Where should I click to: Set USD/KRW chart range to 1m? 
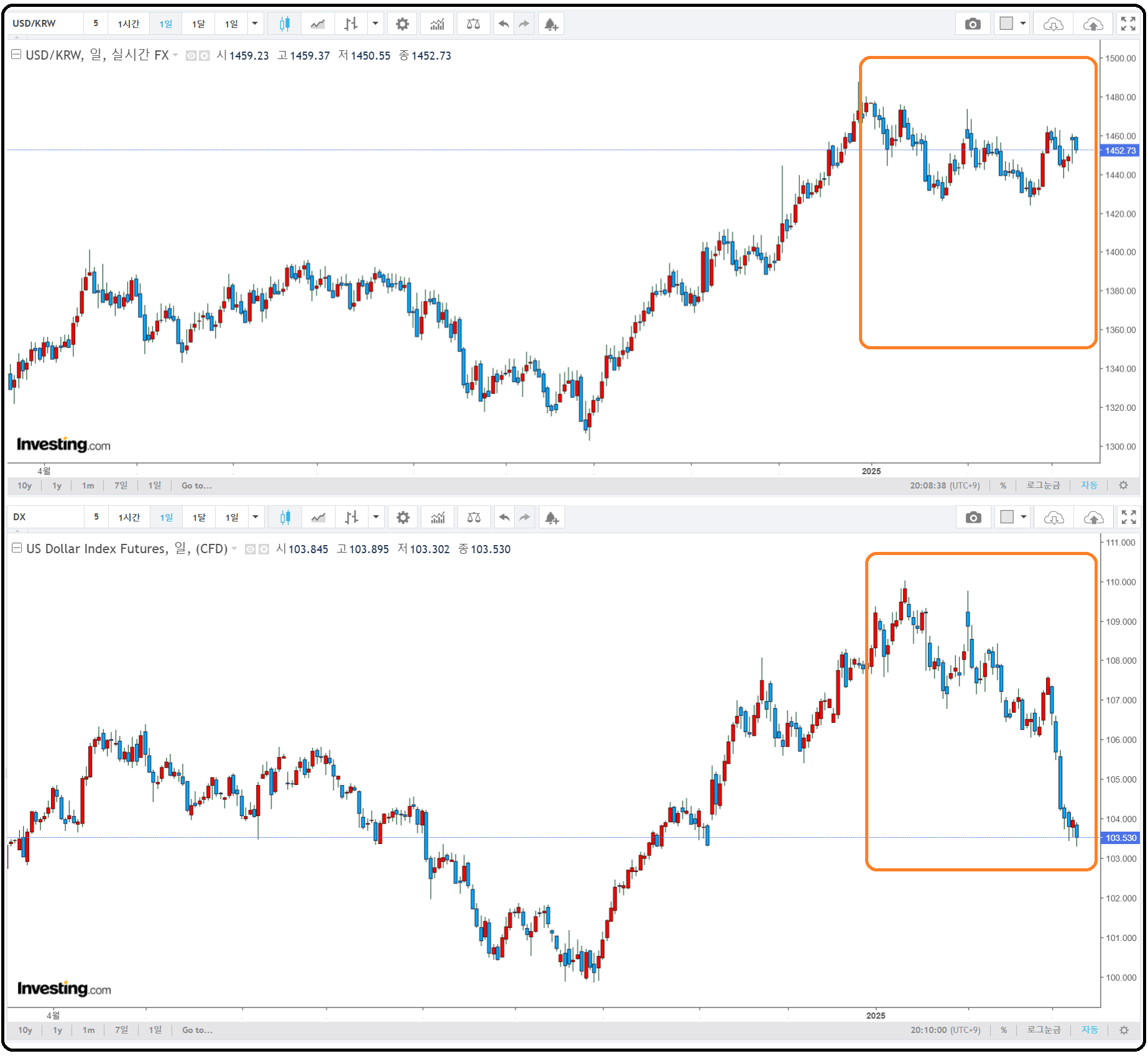tap(88, 485)
